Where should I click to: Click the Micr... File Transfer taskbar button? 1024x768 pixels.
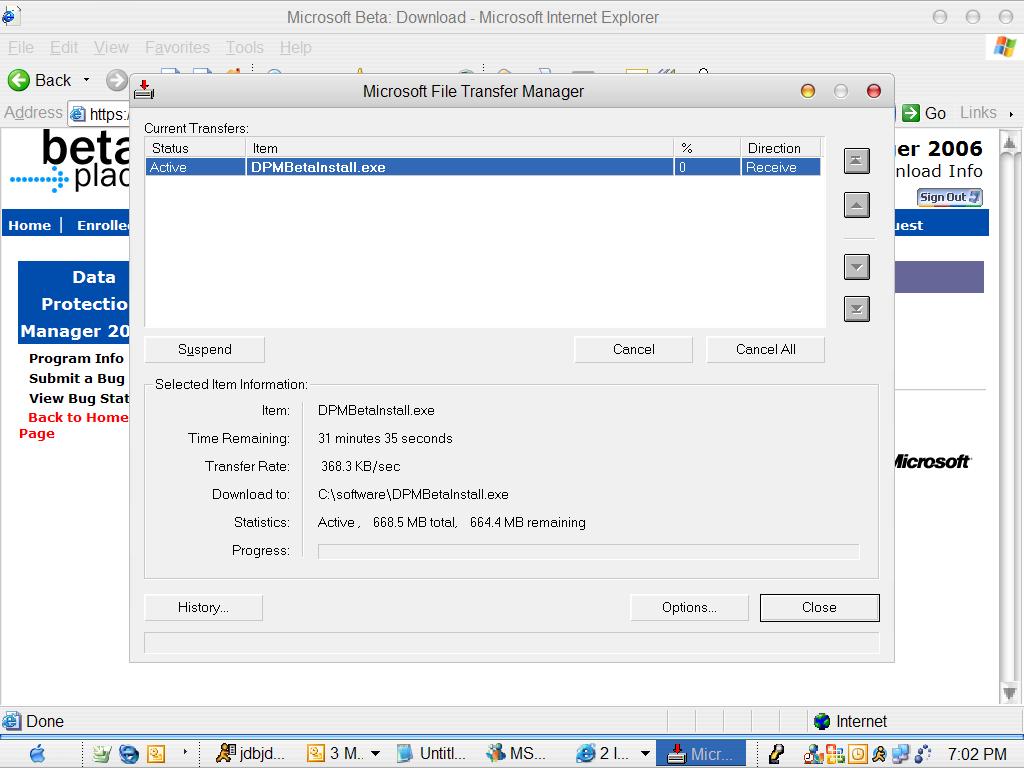point(700,754)
